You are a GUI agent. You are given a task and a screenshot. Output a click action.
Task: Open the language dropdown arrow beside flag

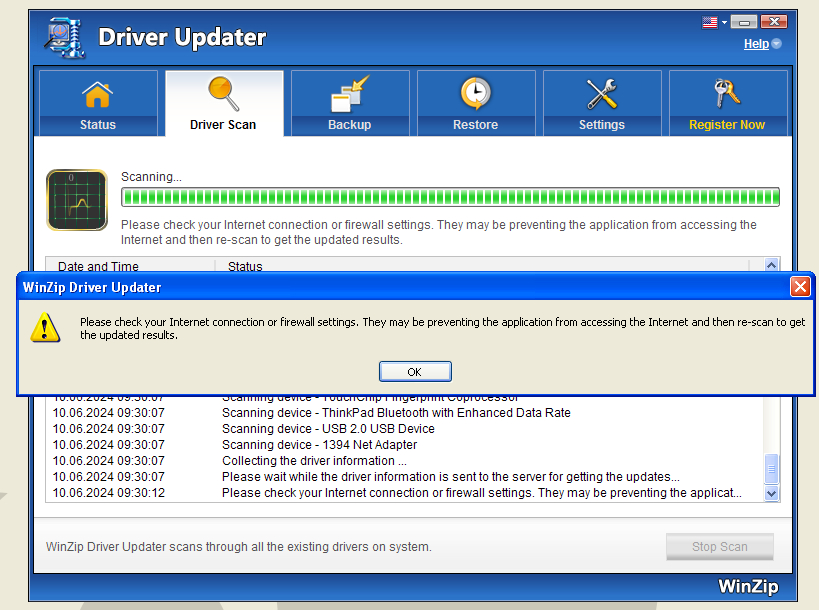724,22
